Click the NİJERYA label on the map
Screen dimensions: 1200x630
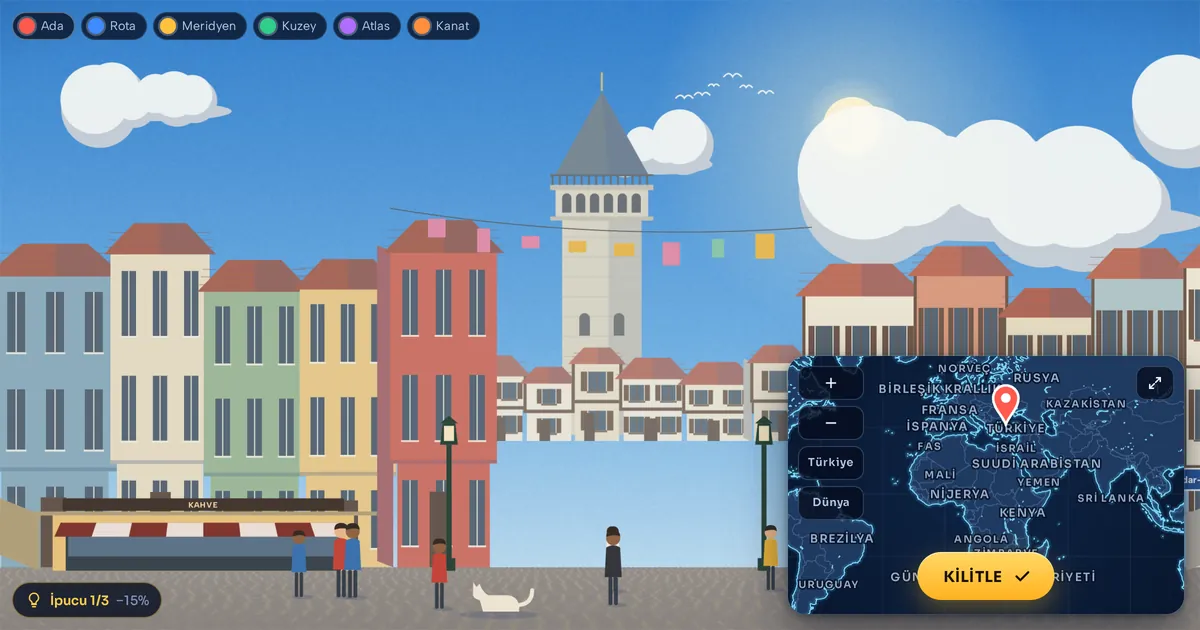tap(959, 494)
